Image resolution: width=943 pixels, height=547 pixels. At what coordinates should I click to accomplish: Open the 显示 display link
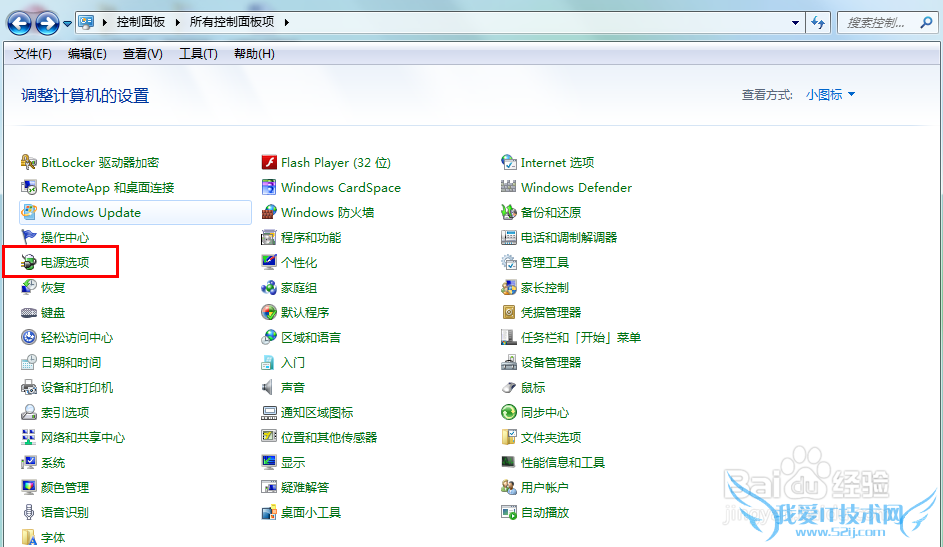[x=293, y=463]
